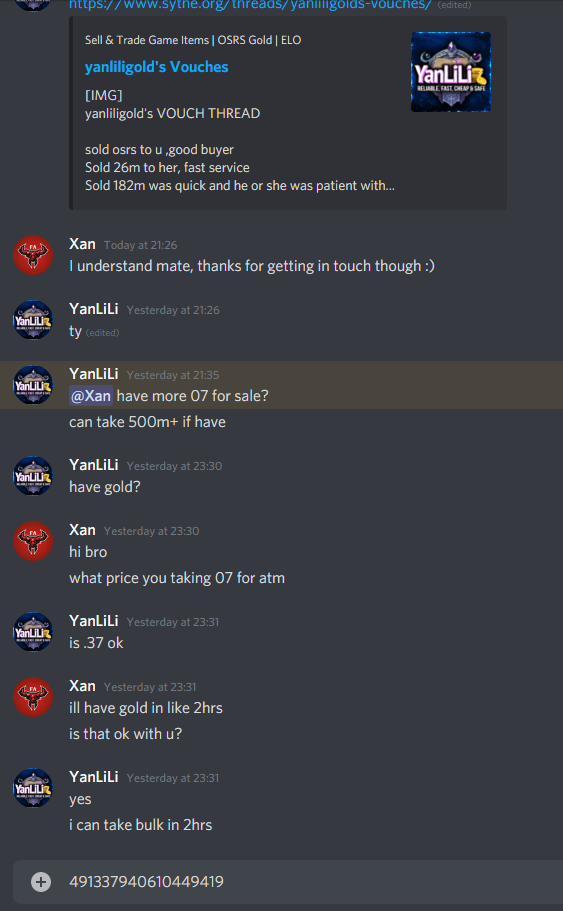
Task: Click Xan's avatar beside 'I understand mate' message
Action: 33,255
